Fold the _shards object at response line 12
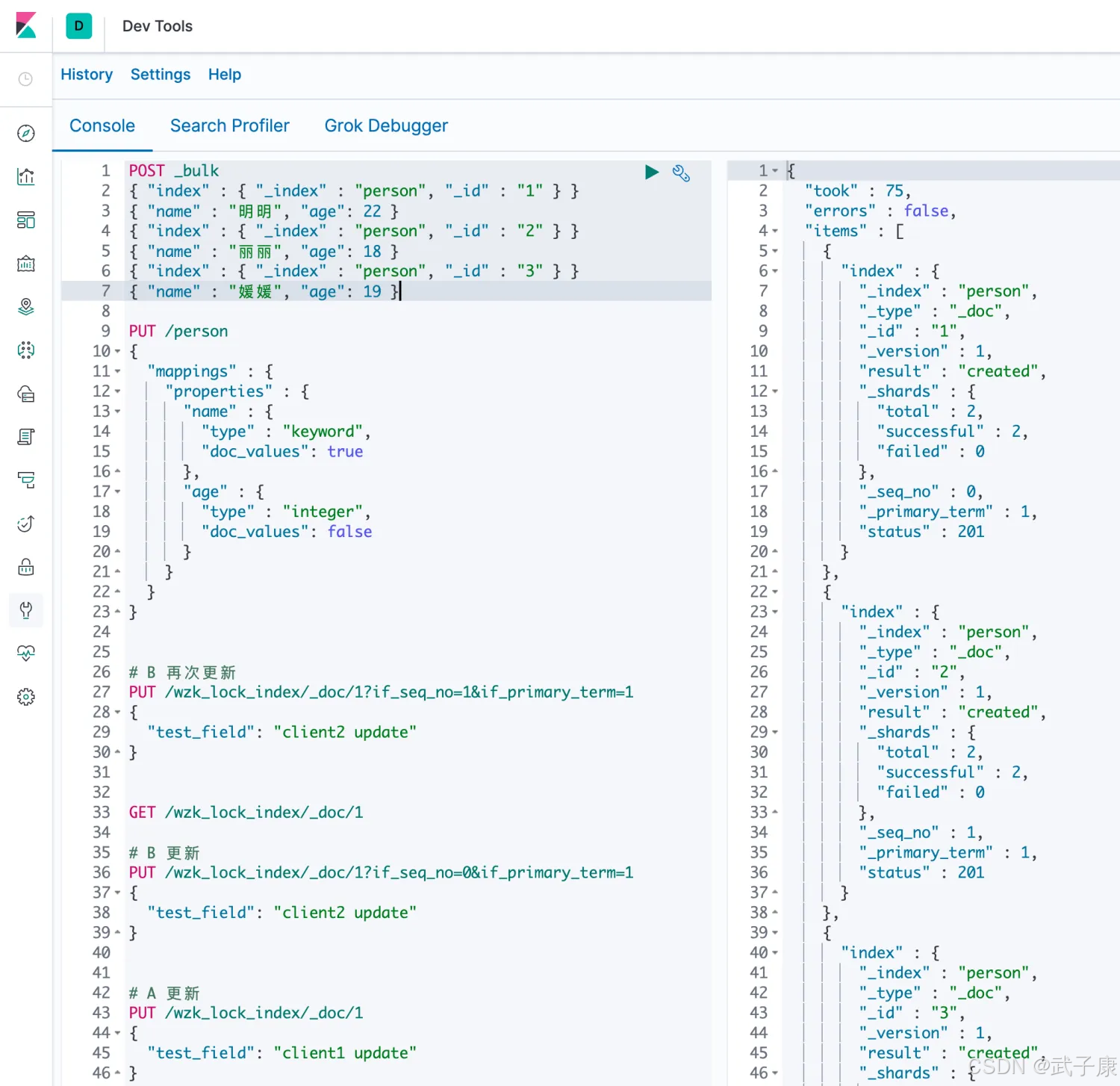This screenshot has height=1086, width=1120. coord(775,391)
